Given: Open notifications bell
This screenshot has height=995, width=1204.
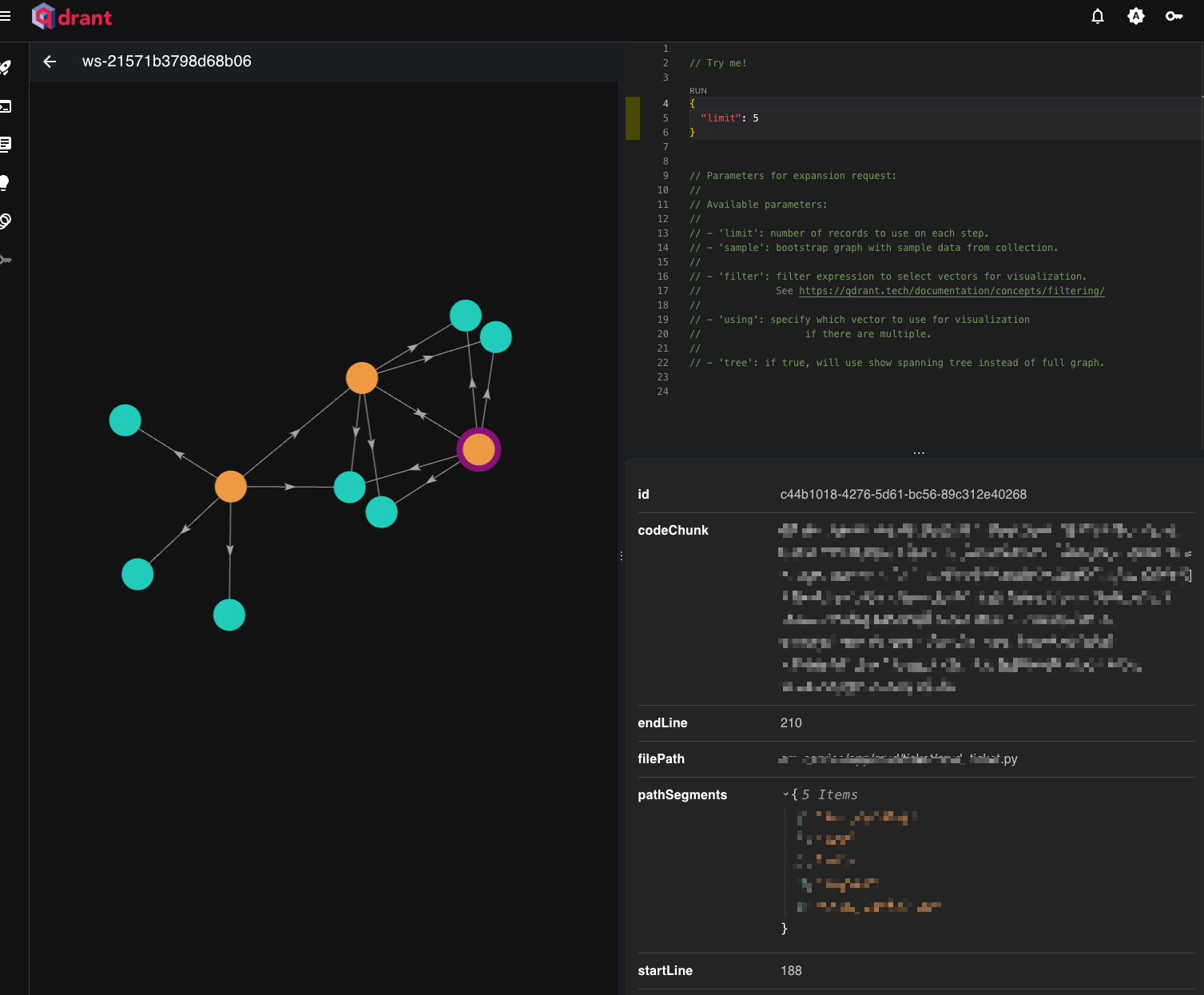Looking at the screenshot, I should [x=1098, y=16].
